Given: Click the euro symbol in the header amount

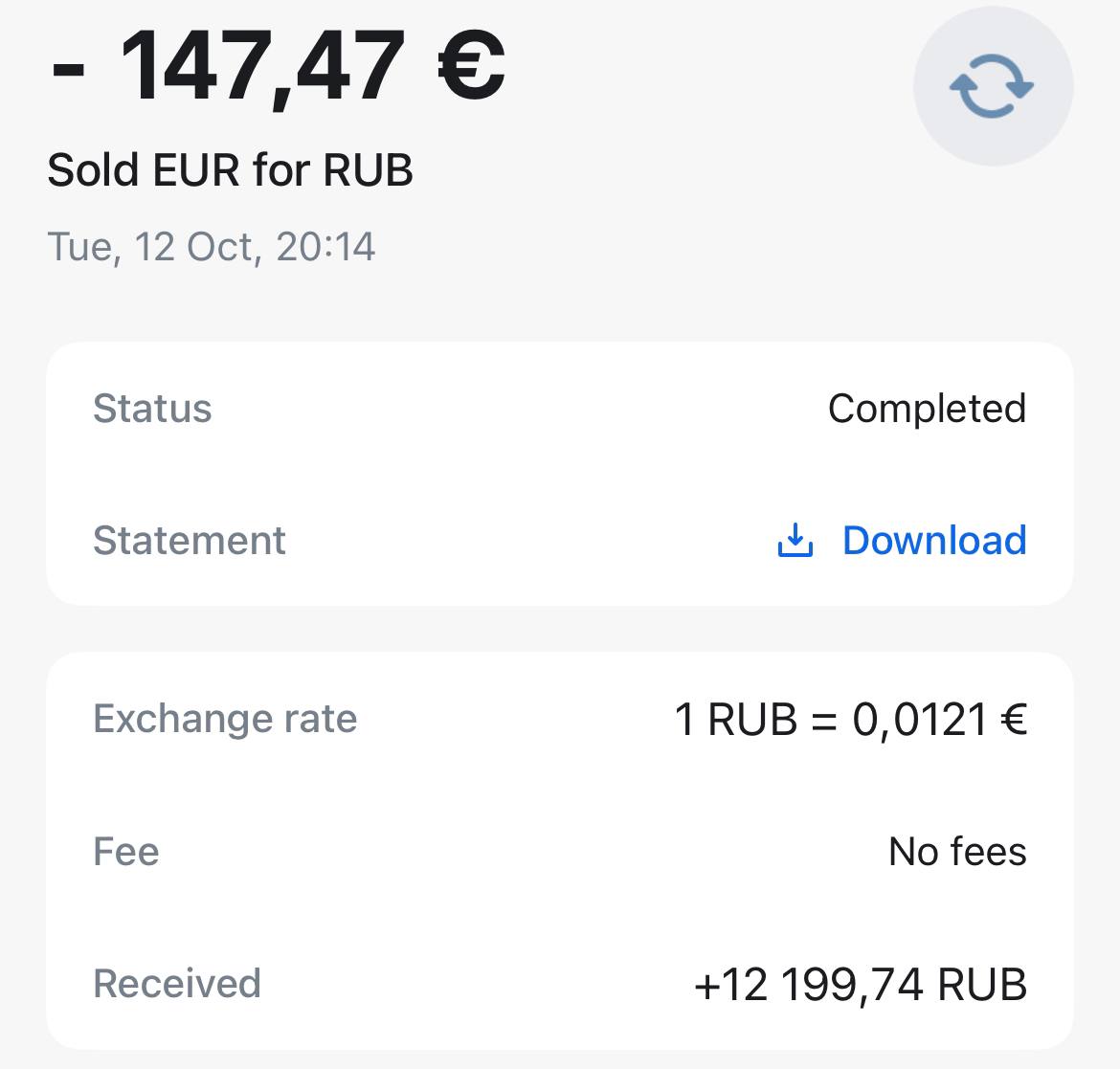Looking at the screenshot, I should (x=471, y=64).
